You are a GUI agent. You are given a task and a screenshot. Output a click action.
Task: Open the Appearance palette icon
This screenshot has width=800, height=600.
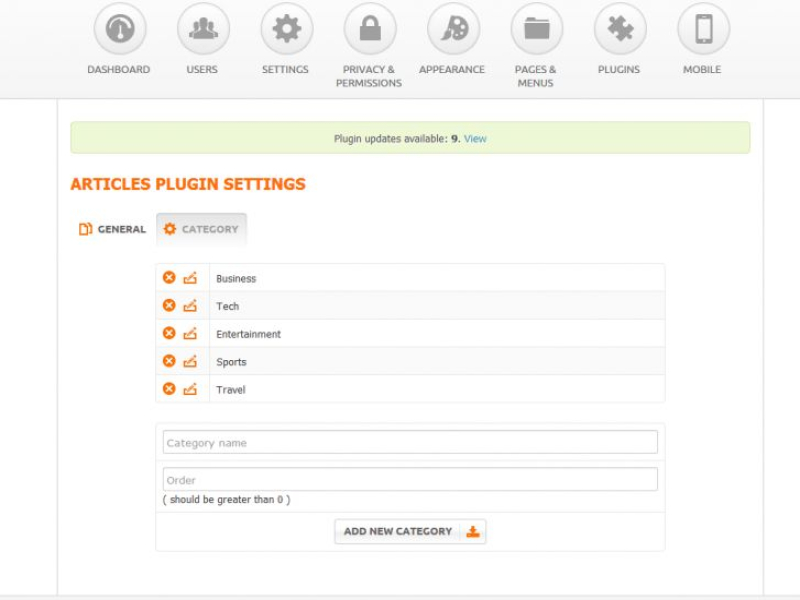(452, 29)
